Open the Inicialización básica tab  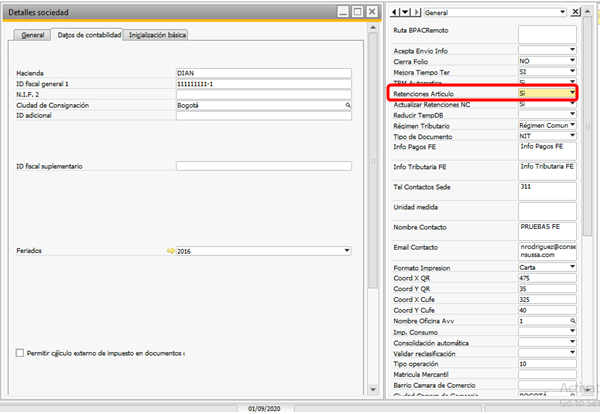pos(158,35)
